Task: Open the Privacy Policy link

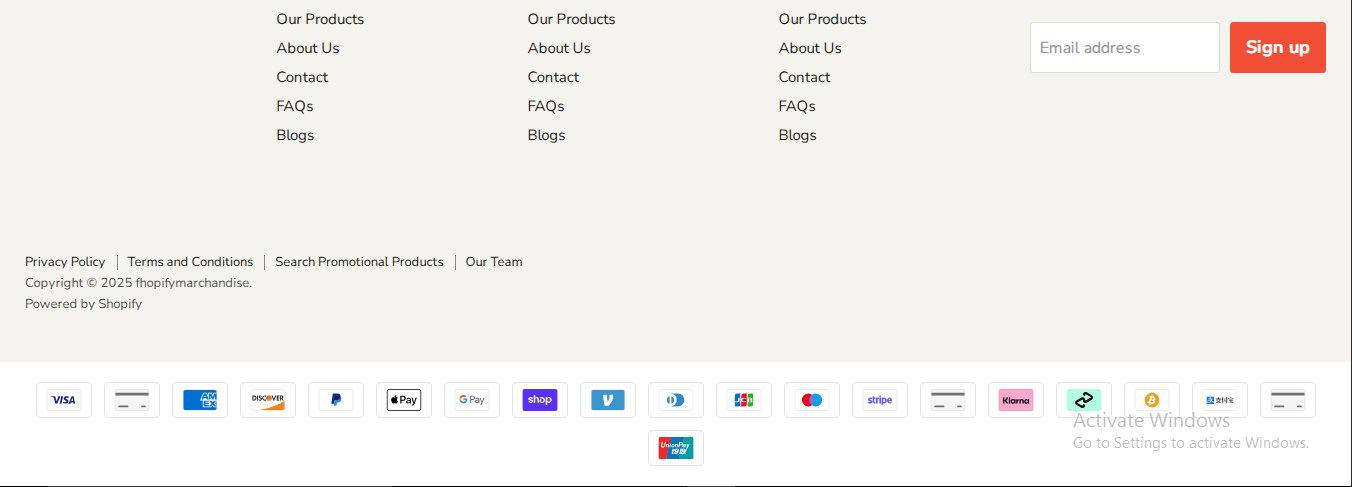Action: pos(65,262)
